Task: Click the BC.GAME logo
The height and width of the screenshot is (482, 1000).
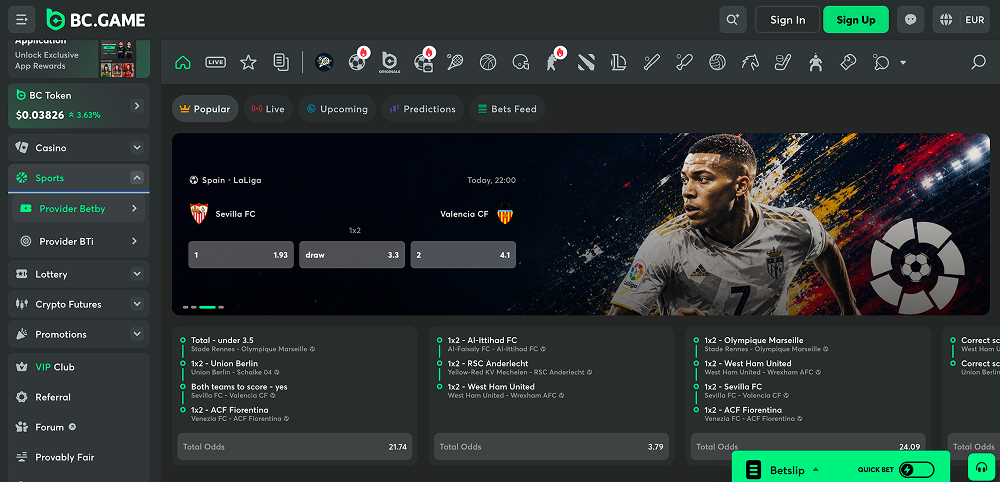Action: pyautogui.click(x=96, y=20)
